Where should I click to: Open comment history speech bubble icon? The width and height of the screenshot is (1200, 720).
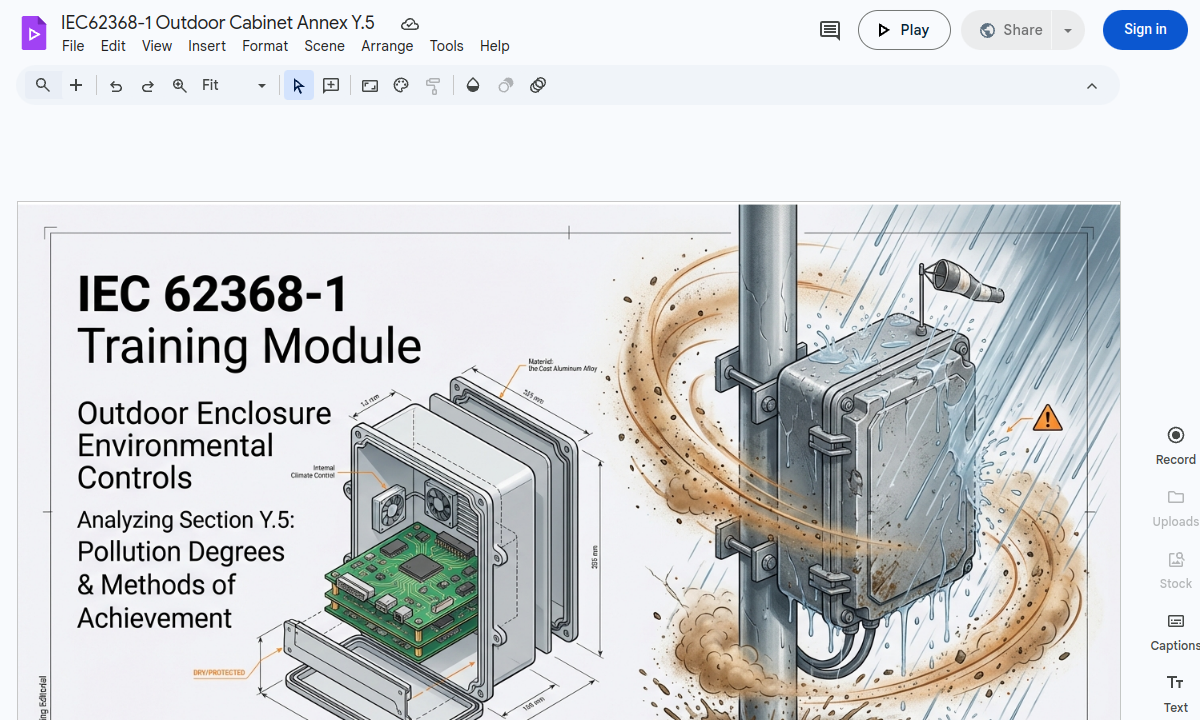pyautogui.click(x=830, y=30)
